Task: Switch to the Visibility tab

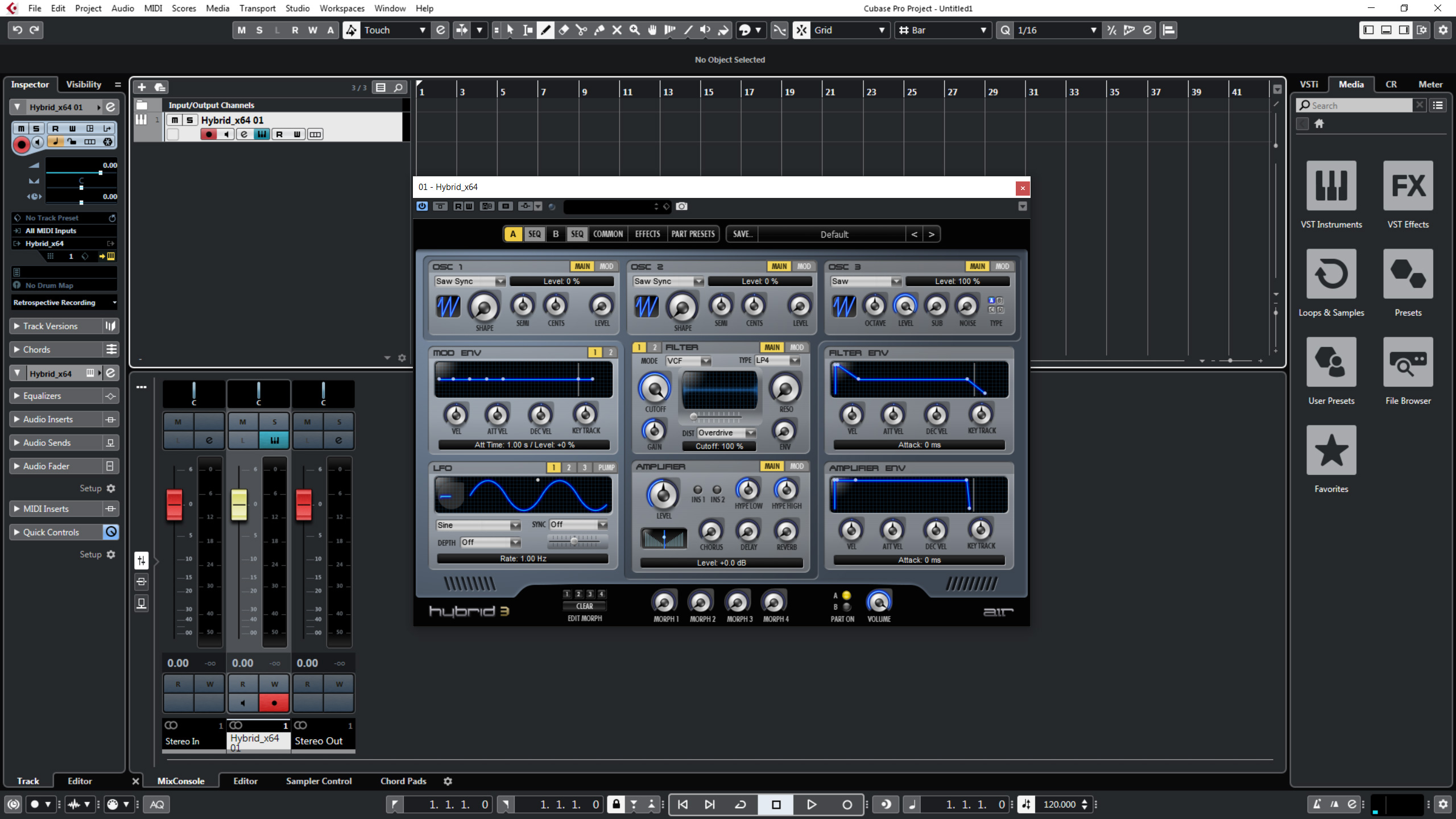Action: [84, 84]
